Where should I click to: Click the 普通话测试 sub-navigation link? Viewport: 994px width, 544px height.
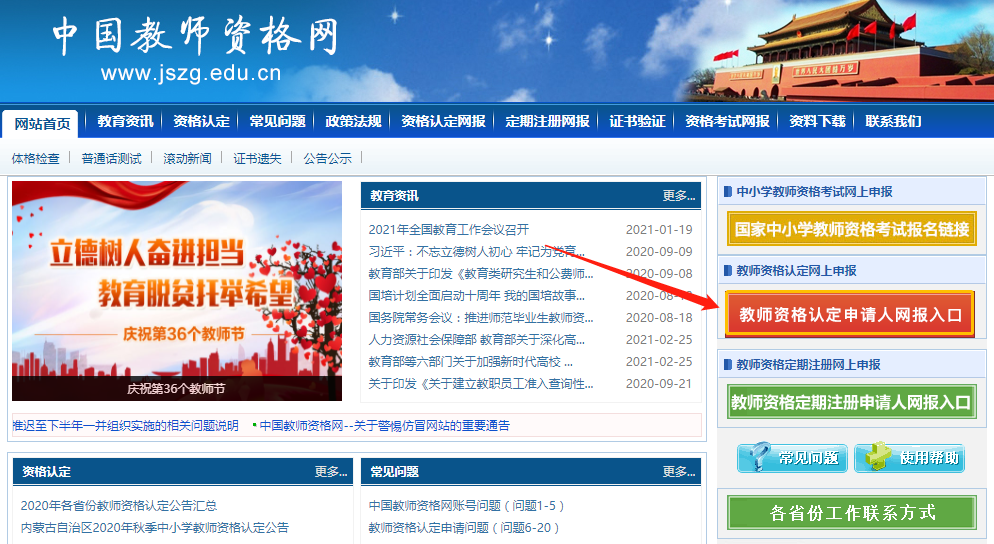(111, 158)
